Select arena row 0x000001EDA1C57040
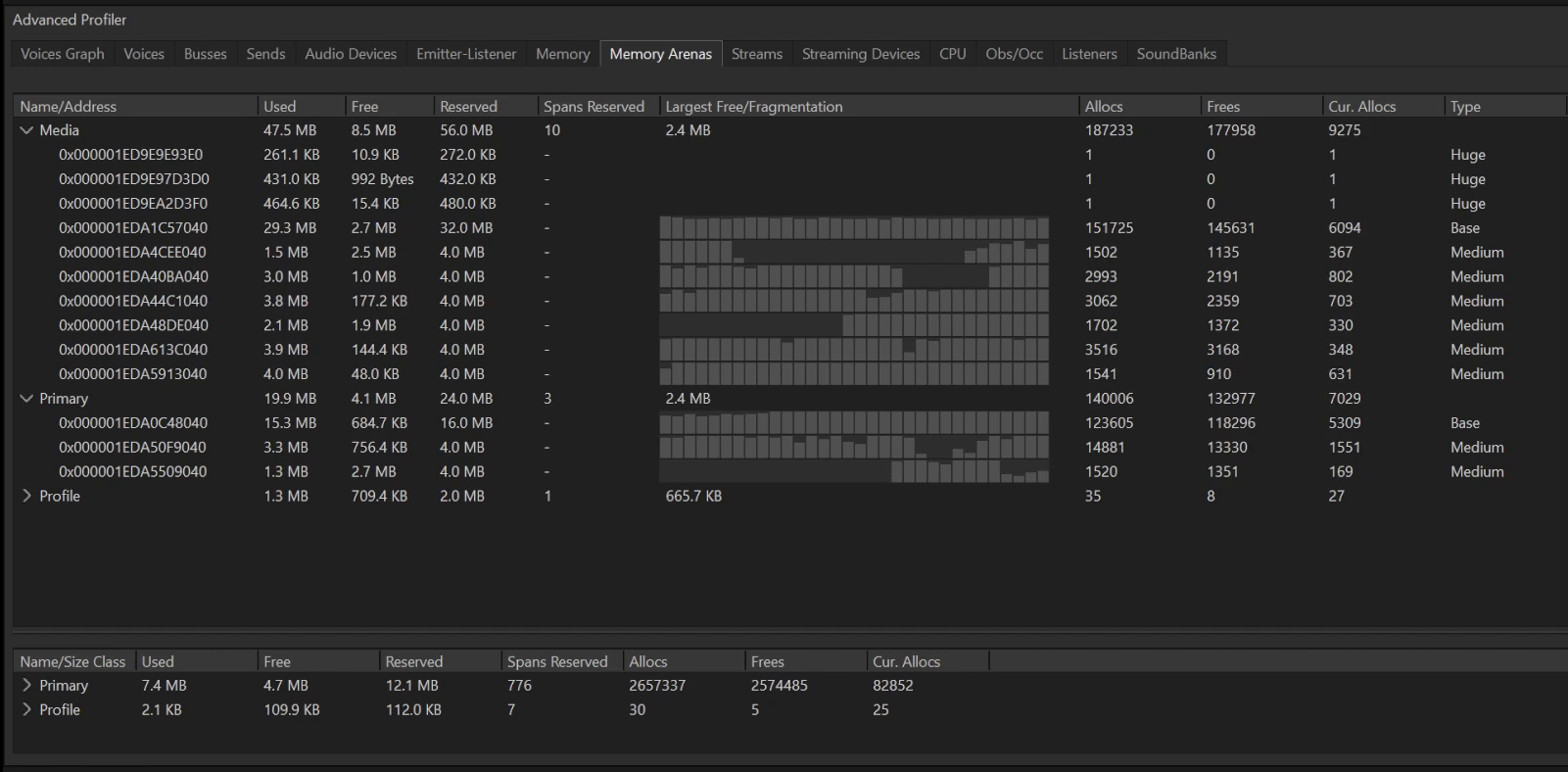1568x772 pixels. coord(133,228)
